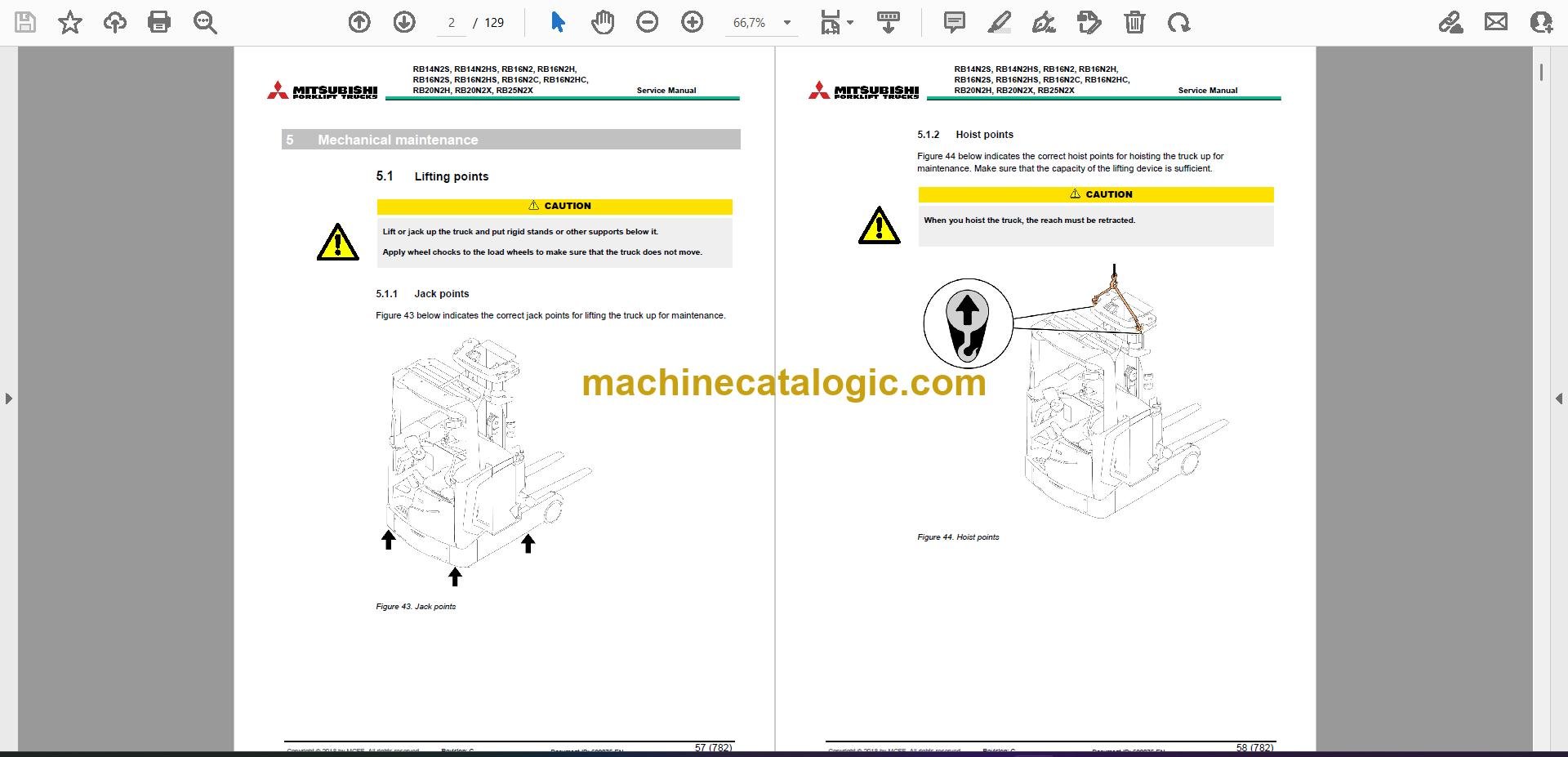Click the vertical scrollbar thumb
The image size is (1568, 757).
1541,72
